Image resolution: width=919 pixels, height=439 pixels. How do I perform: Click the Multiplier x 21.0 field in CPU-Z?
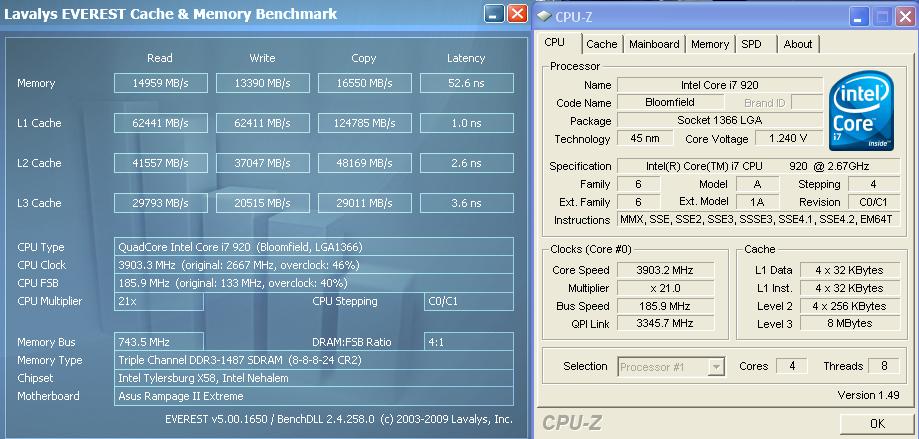tap(665, 288)
